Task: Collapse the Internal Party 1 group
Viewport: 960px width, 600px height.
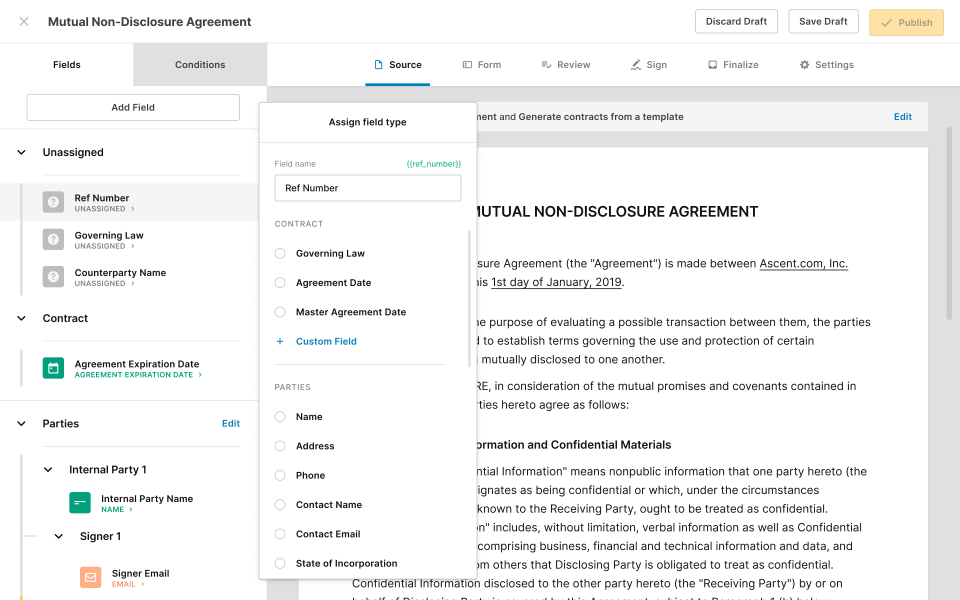Action: pyautogui.click(x=48, y=470)
